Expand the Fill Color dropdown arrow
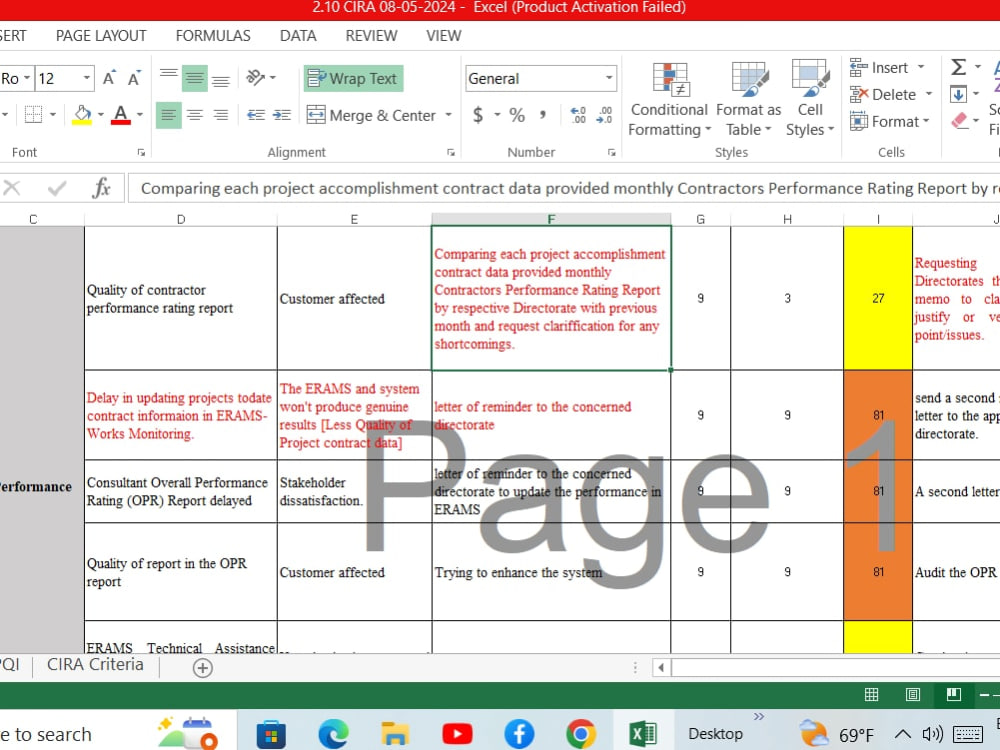 coord(101,115)
